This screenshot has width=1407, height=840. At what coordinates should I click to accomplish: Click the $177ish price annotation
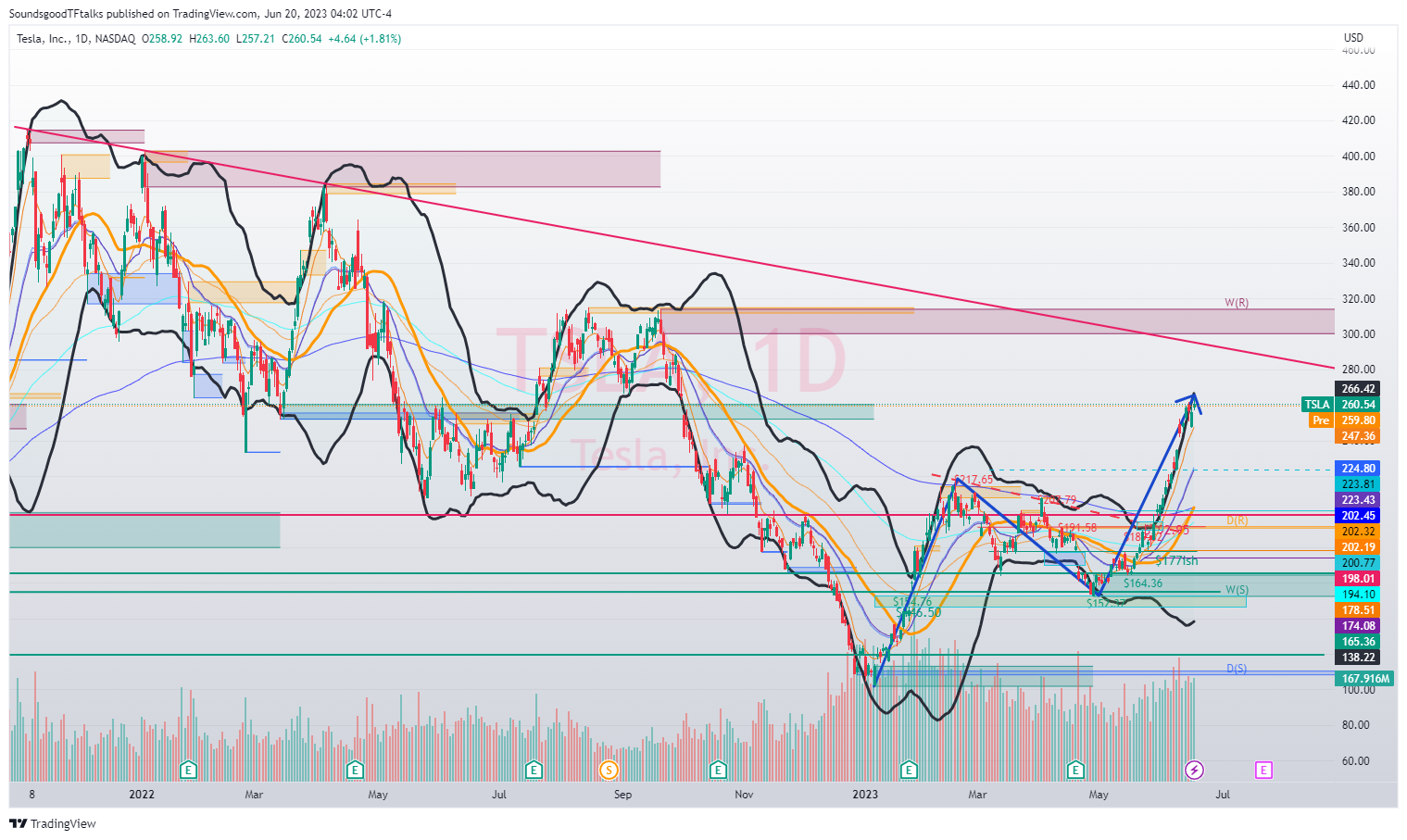[x=1176, y=561]
